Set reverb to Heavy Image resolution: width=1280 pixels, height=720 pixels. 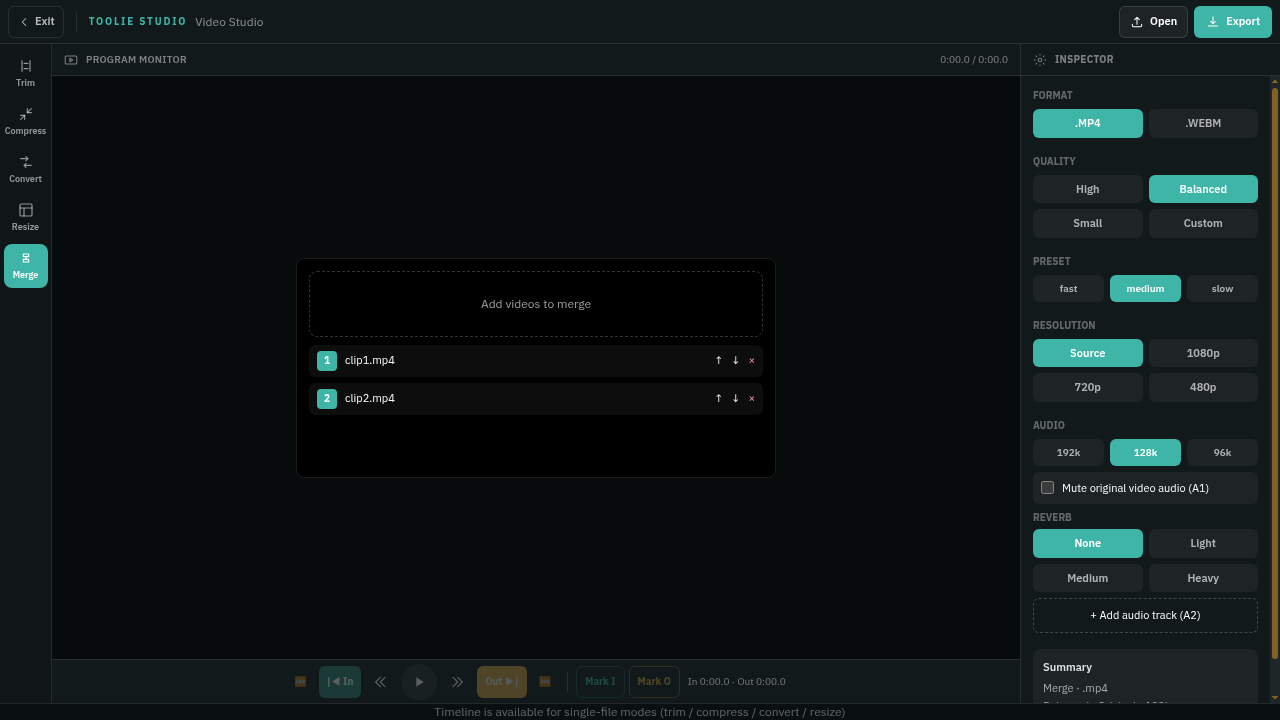(x=1203, y=578)
